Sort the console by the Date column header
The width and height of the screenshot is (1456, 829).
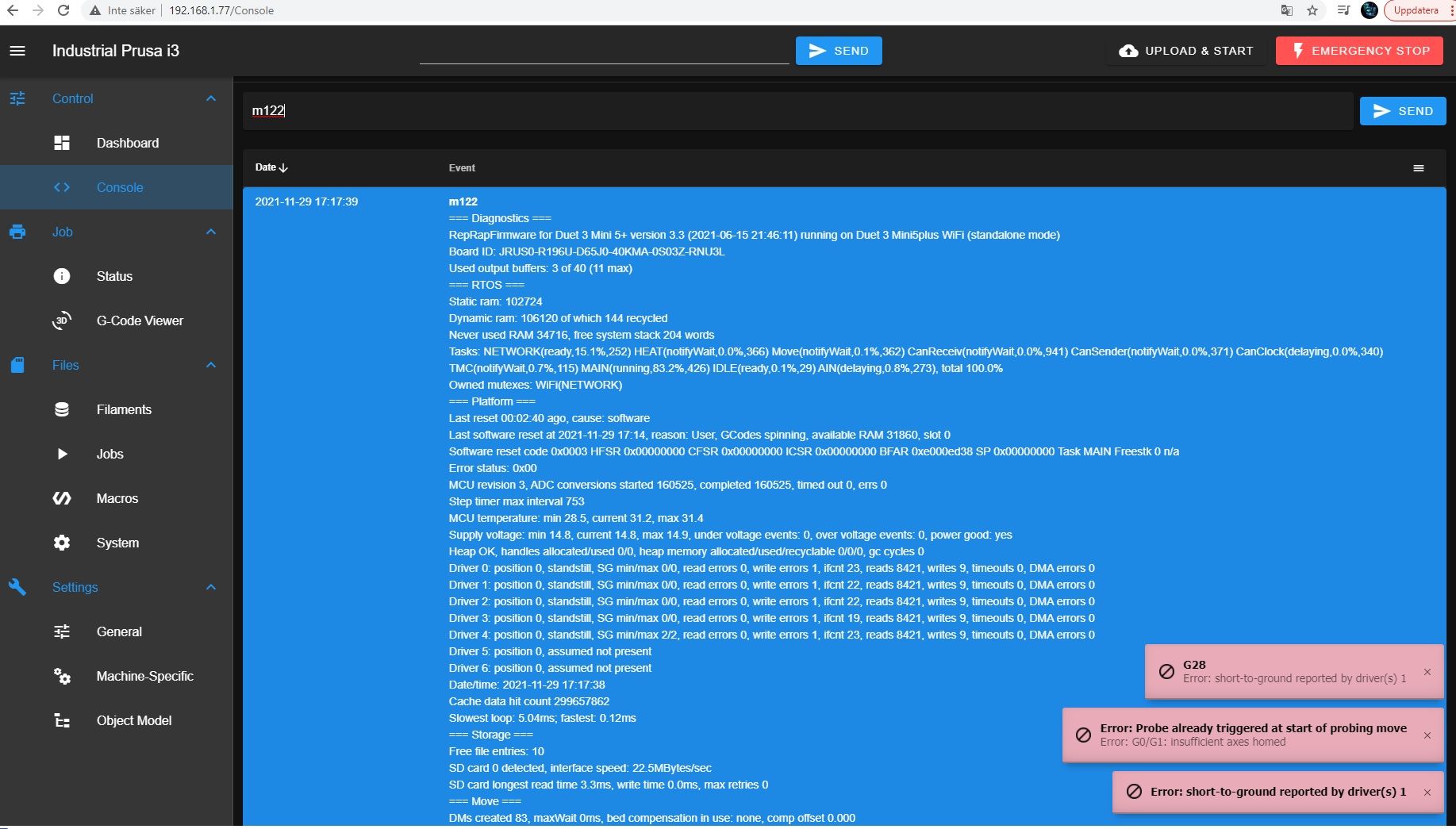[x=271, y=167]
